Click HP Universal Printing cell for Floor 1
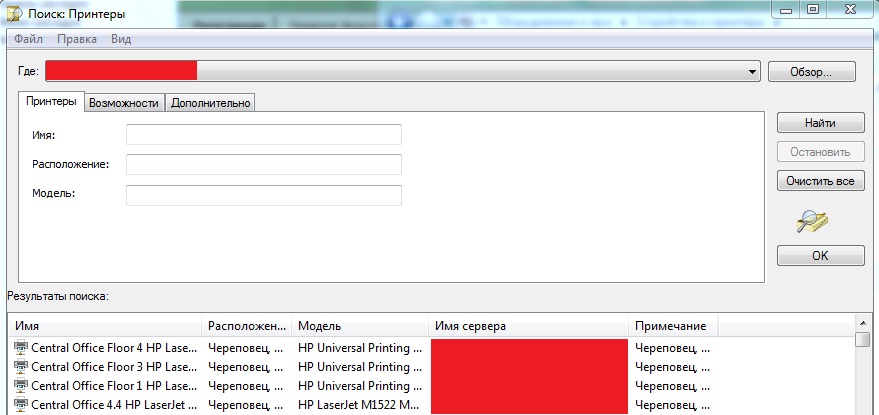The image size is (879, 415). tap(360, 386)
